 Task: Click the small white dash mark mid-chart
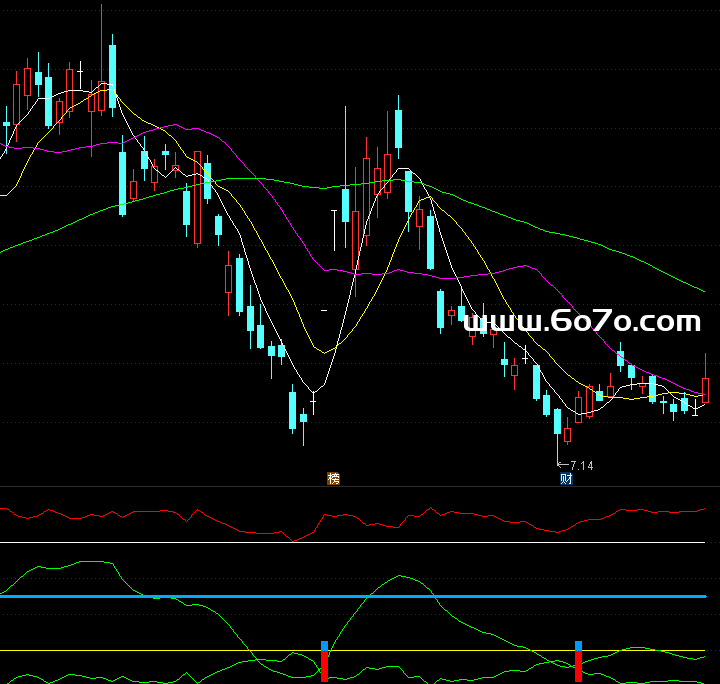pos(323,312)
